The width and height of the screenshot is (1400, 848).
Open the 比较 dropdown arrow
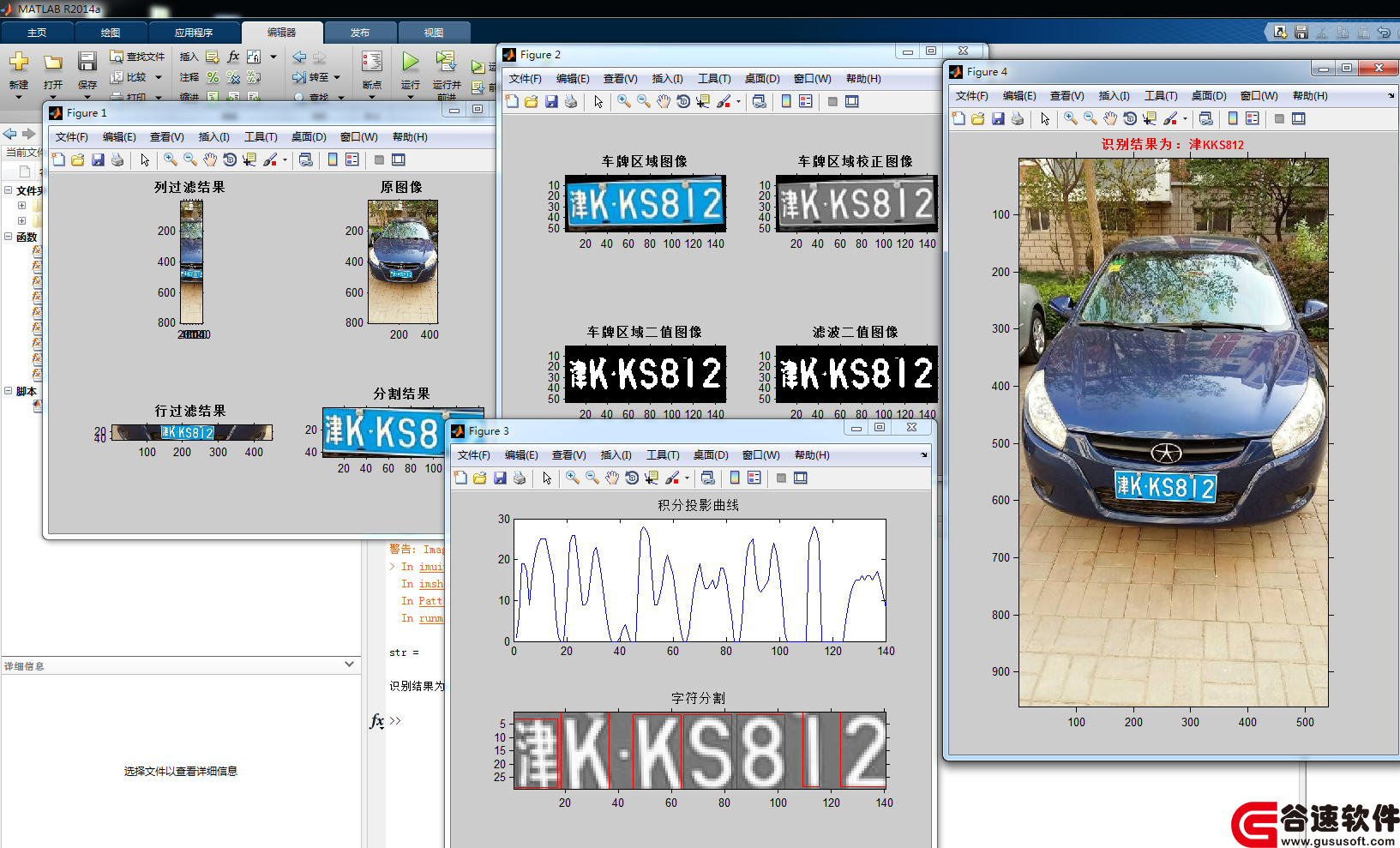click(x=159, y=77)
